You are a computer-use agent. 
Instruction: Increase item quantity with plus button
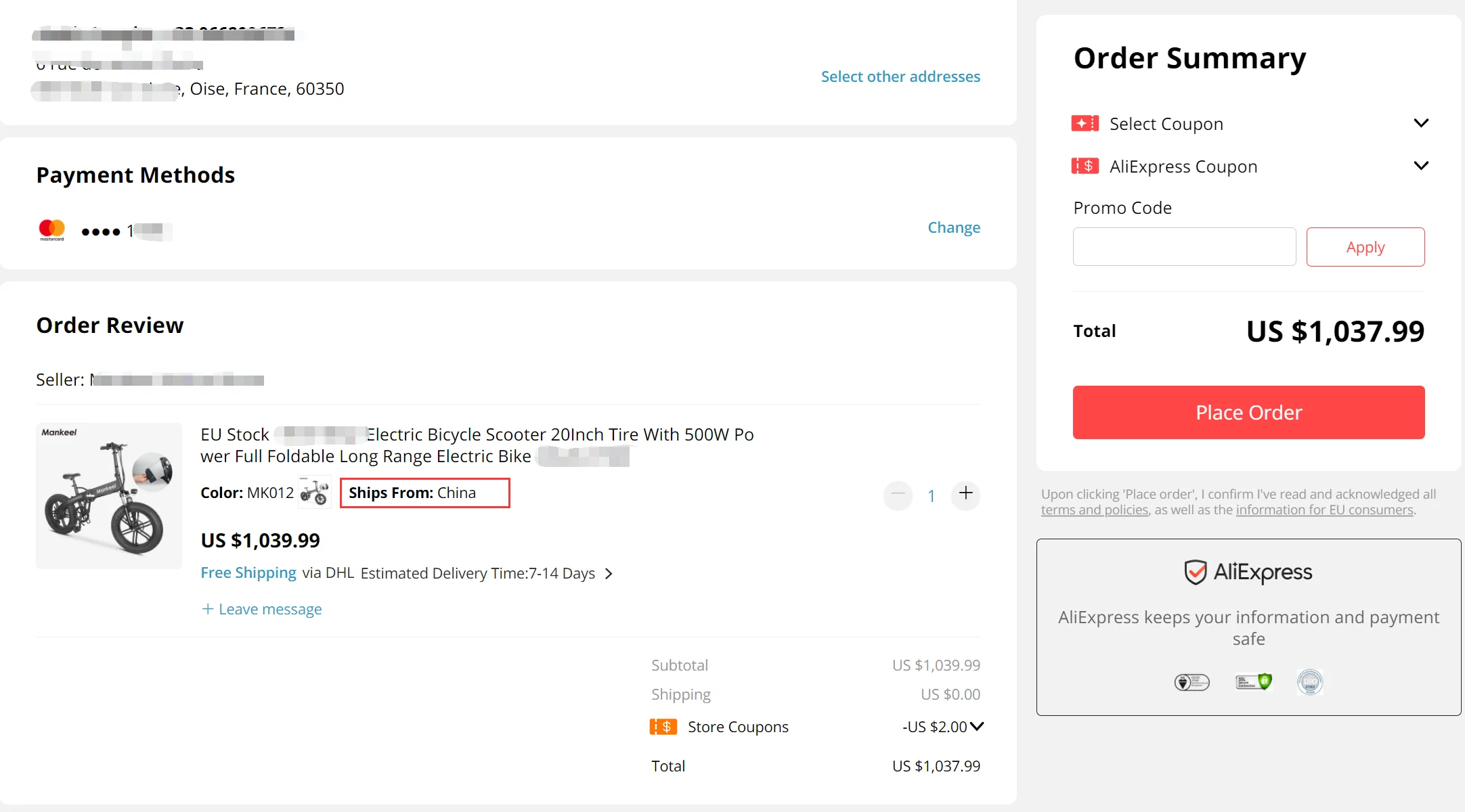[966, 494]
